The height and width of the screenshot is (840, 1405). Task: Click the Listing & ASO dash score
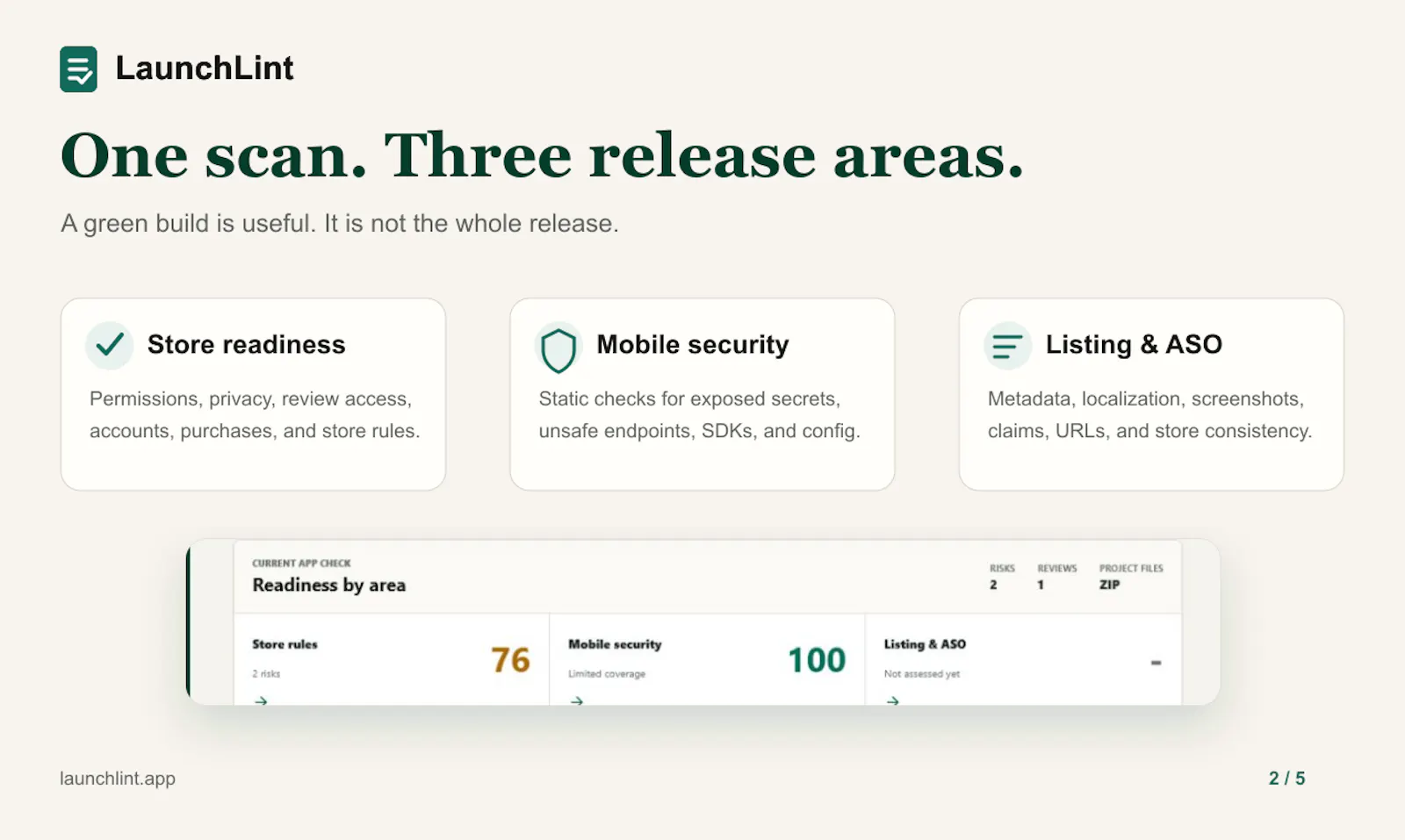tap(1156, 663)
